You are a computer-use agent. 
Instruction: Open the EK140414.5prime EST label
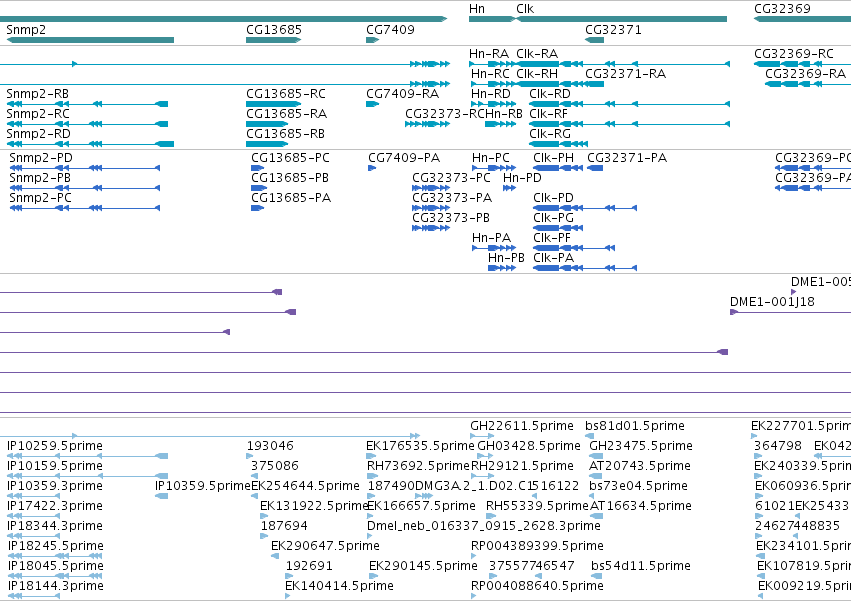click(x=339, y=587)
